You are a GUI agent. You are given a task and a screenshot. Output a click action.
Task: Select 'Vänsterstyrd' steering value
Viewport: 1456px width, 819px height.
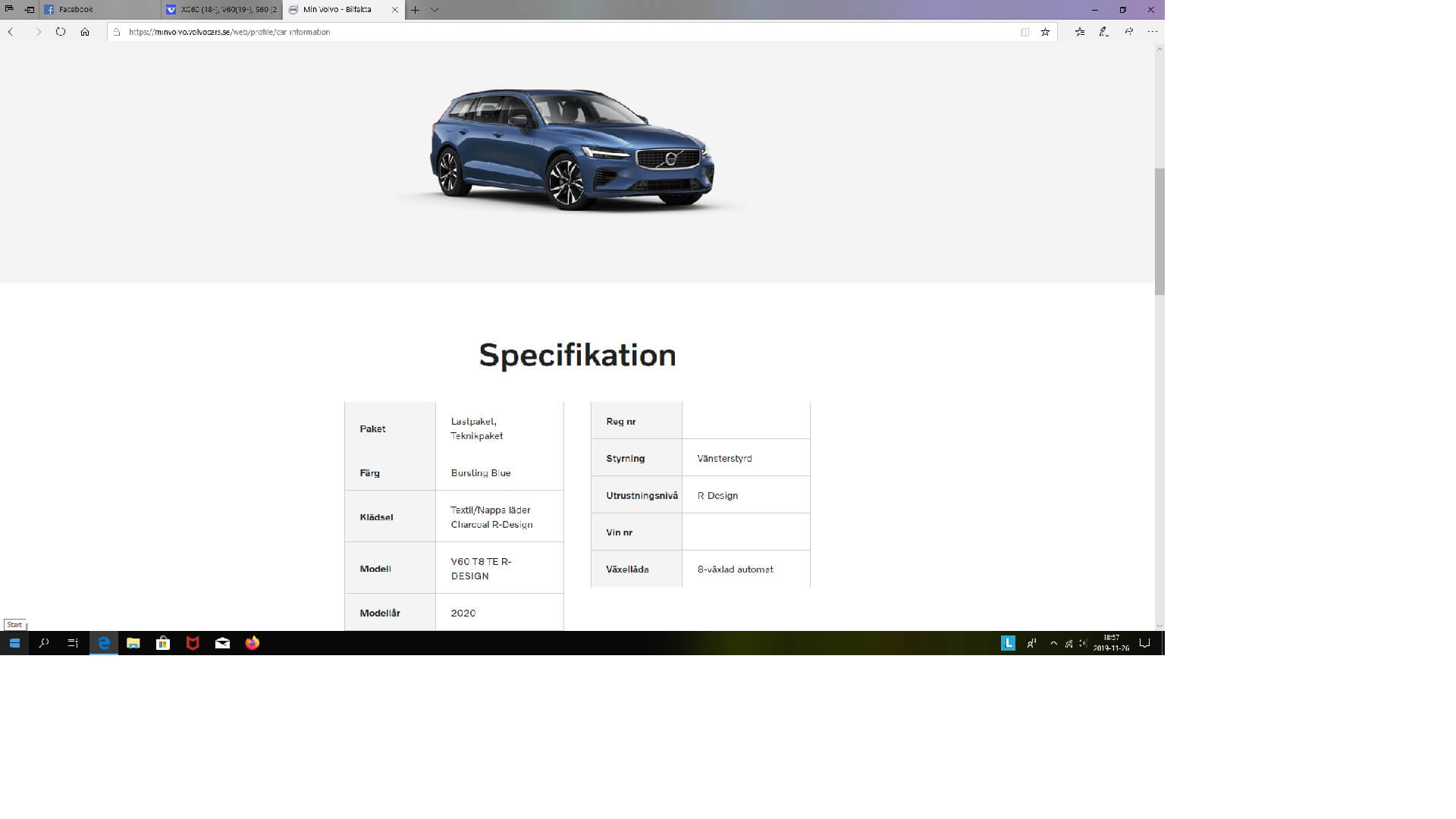click(724, 458)
